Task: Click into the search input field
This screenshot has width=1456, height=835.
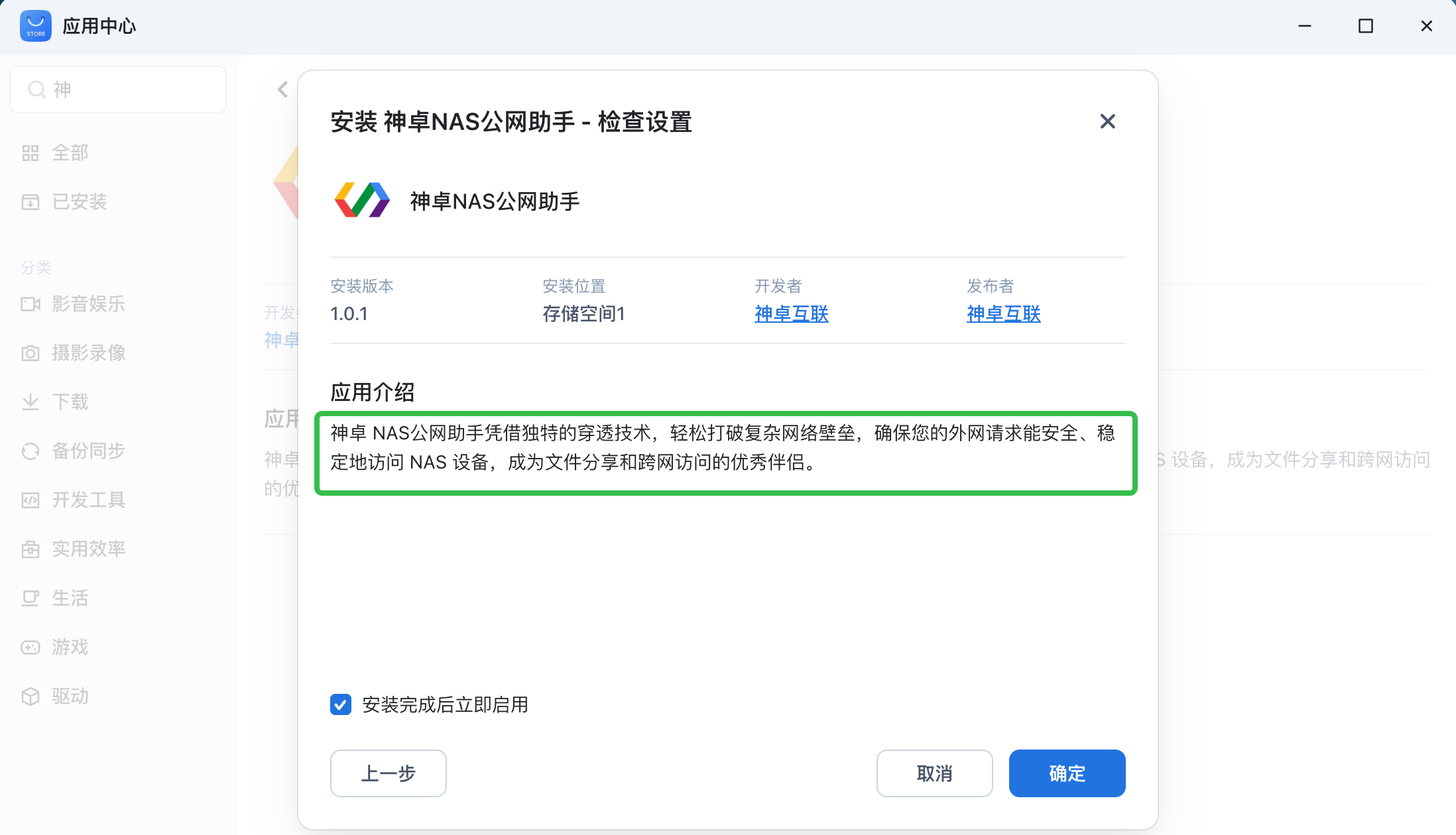Action: 133,89
